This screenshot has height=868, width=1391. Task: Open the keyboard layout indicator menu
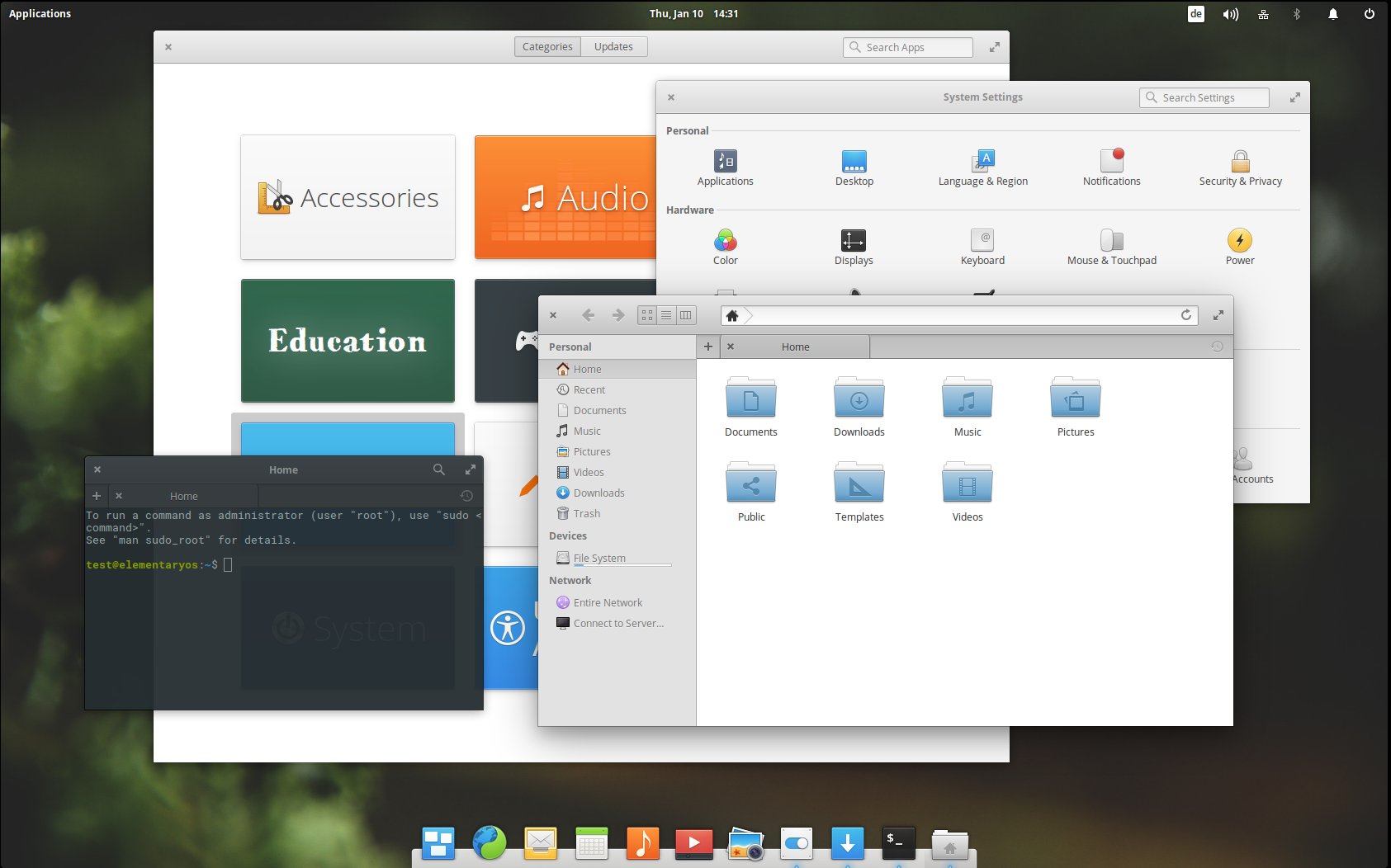[x=1195, y=14]
